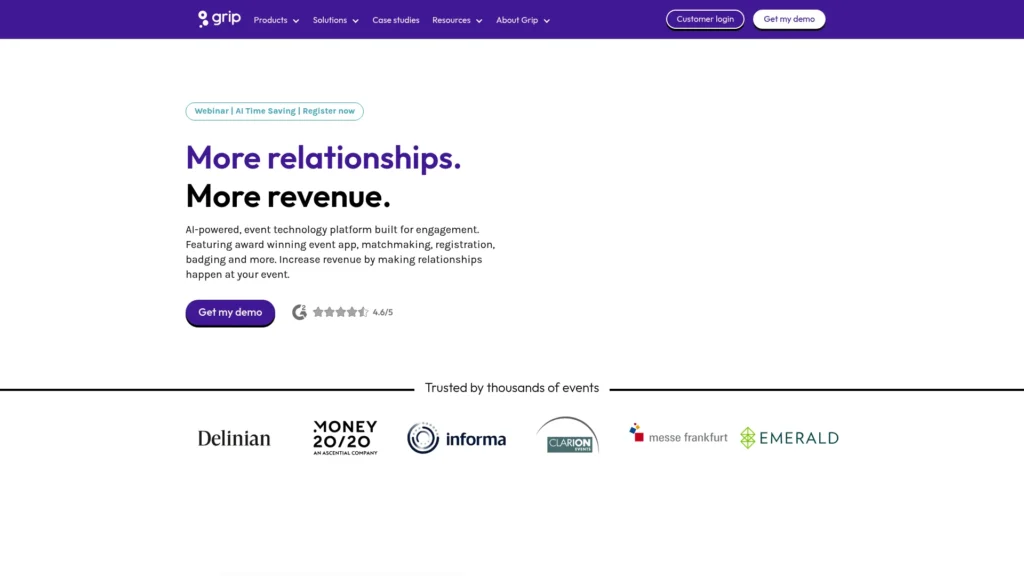1024x576 pixels.
Task: Click the Delinian logo
Action: pos(234,438)
